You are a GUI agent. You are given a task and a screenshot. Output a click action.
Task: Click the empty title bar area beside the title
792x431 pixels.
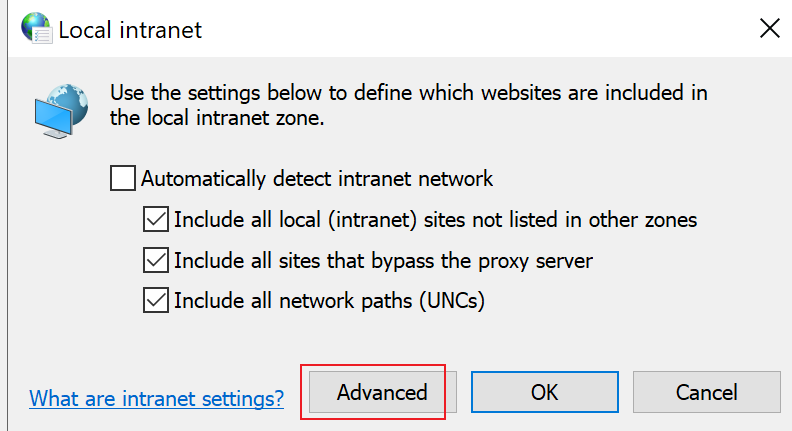click(x=480, y=28)
